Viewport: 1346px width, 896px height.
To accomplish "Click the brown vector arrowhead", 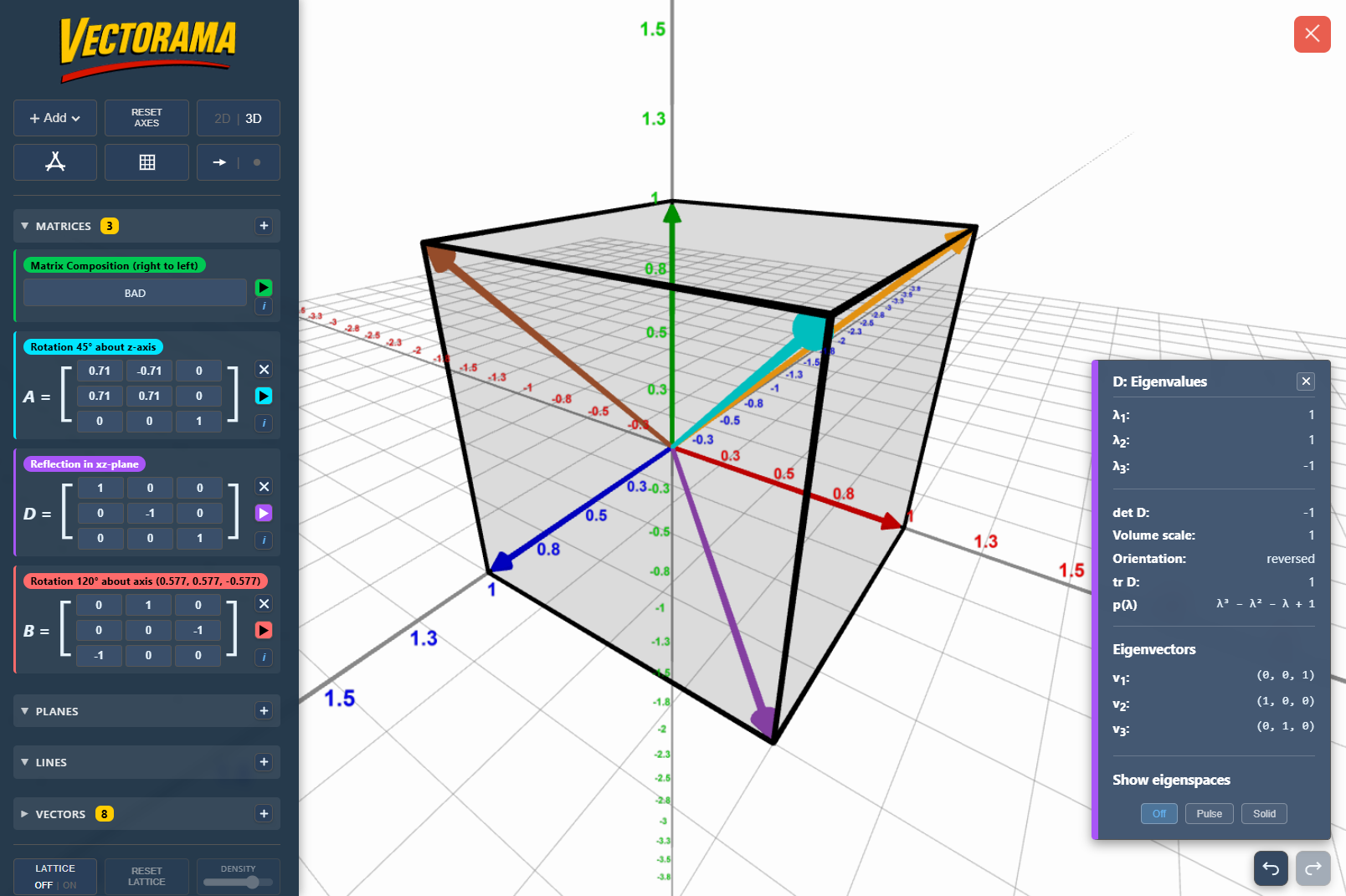I will click(439, 257).
